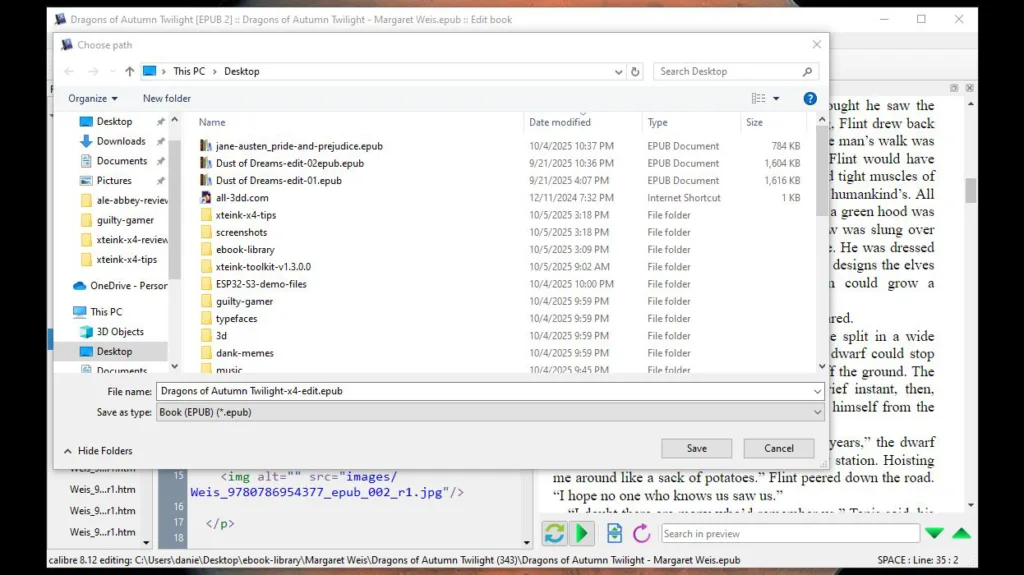The image size is (1024, 575).
Task: Select Desktop in the address breadcrumb
Action: pos(242,71)
